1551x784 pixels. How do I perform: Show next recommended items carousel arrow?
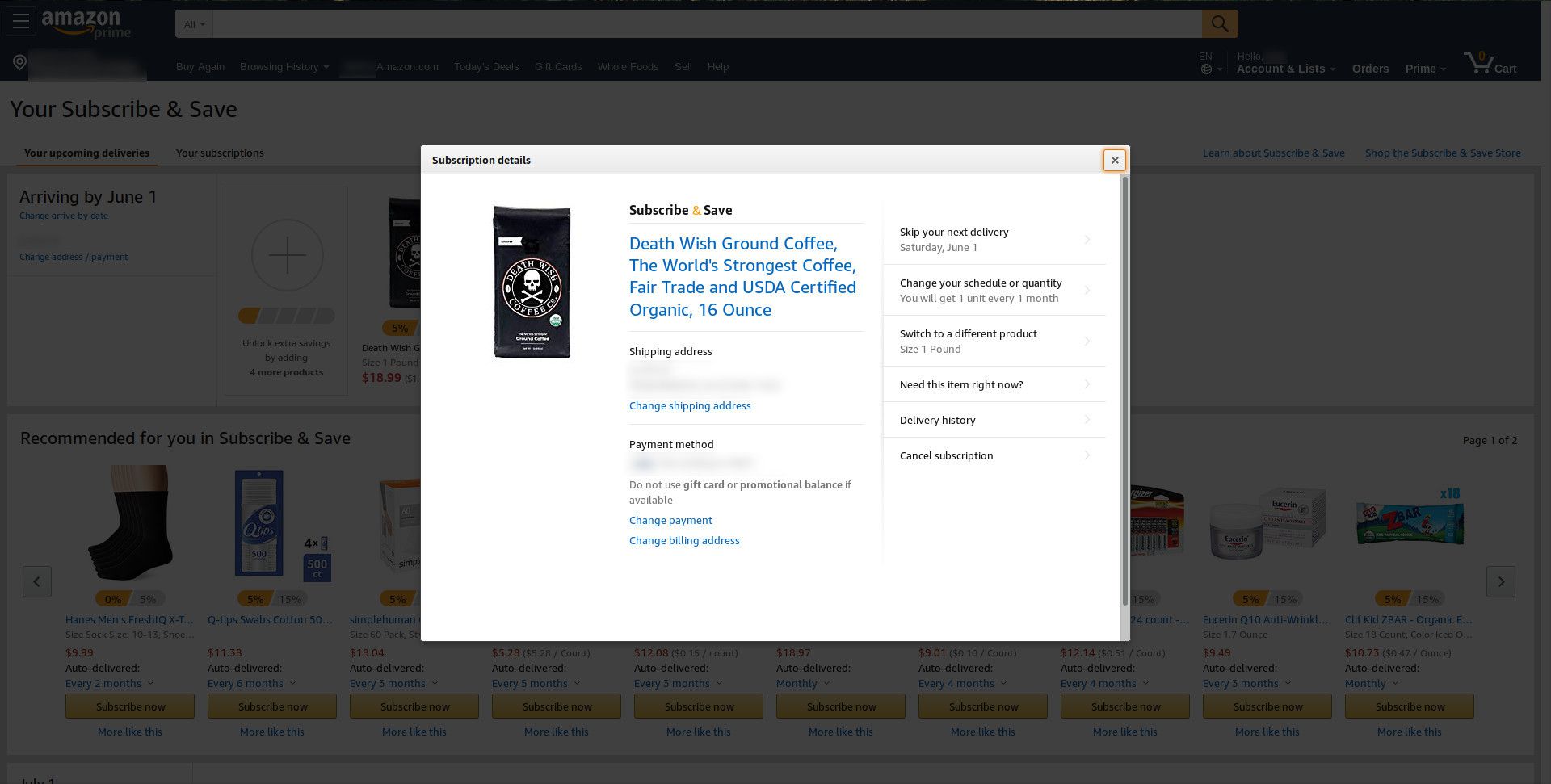click(1501, 581)
